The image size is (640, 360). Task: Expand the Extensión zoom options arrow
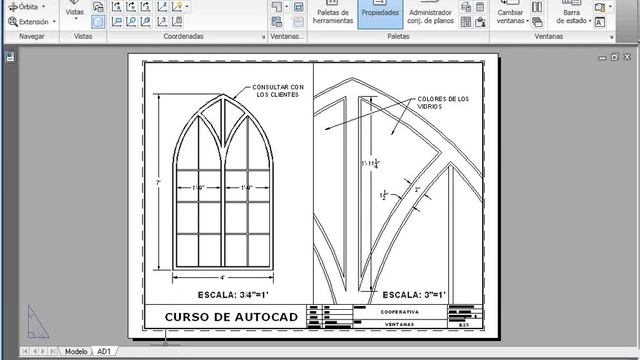(x=54, y=22)
